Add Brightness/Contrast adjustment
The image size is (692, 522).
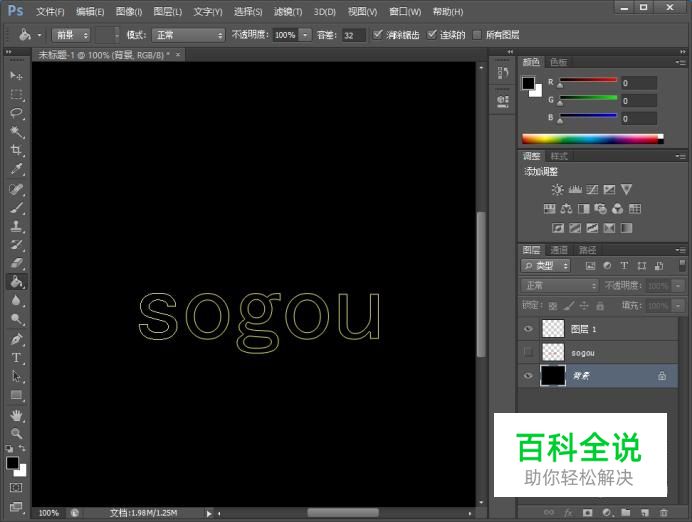coord(557,190)
